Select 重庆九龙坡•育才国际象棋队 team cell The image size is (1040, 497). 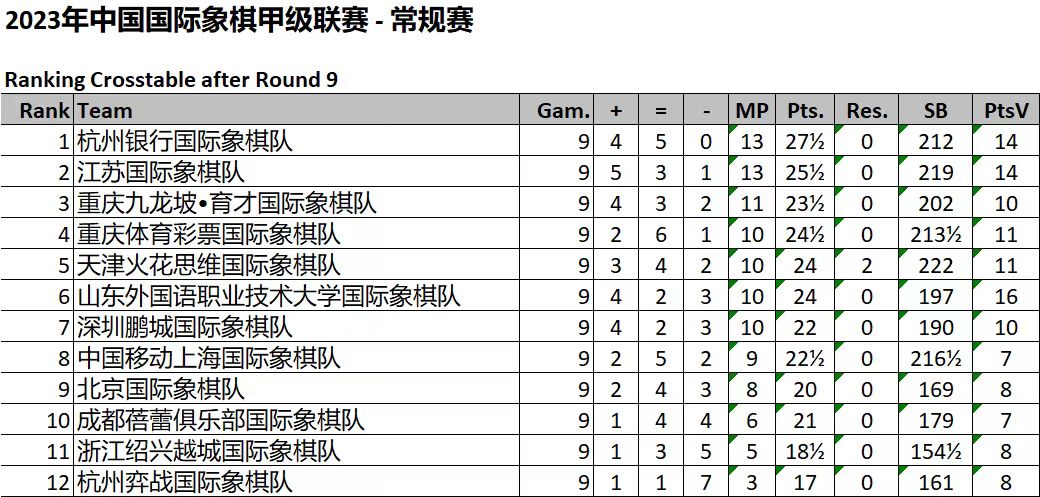click(226, 203)
